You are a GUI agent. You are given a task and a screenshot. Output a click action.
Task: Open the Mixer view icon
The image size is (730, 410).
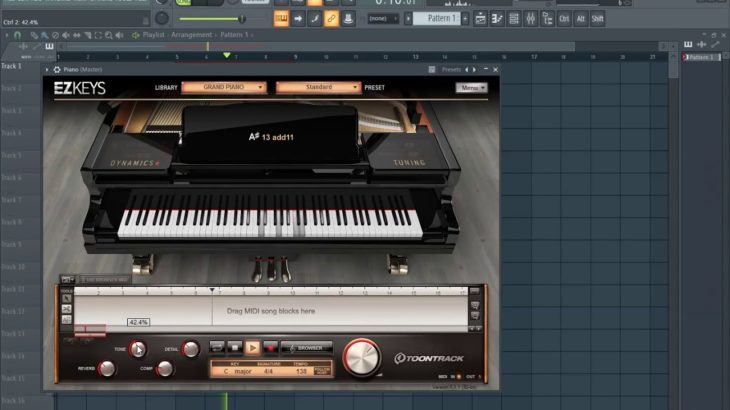pos(530,19)
